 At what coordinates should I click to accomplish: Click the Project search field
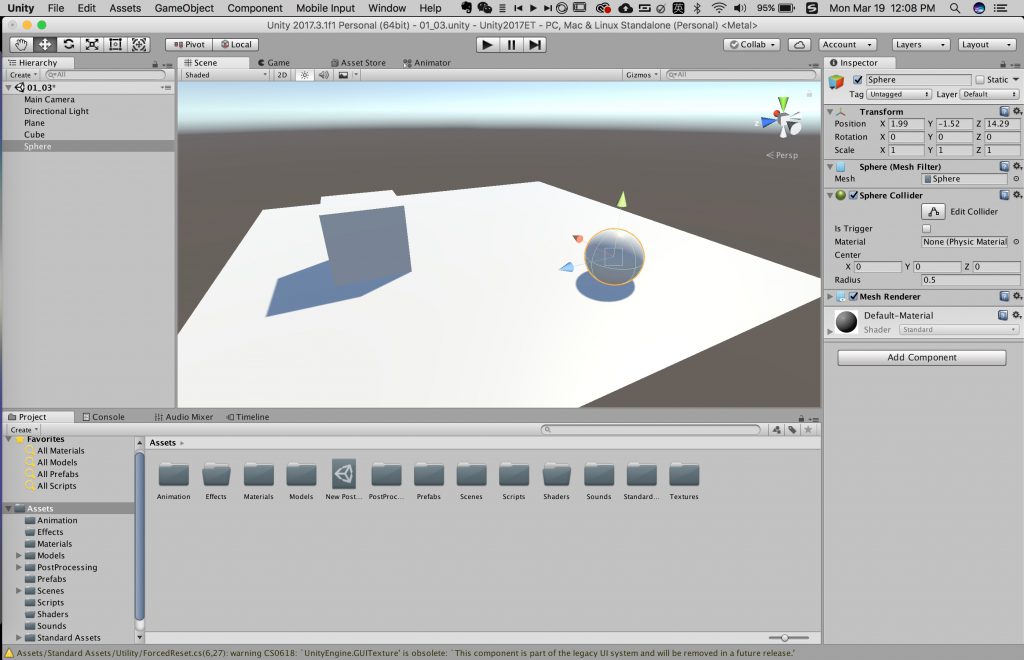pyautogui.click(x=651, y=430)
